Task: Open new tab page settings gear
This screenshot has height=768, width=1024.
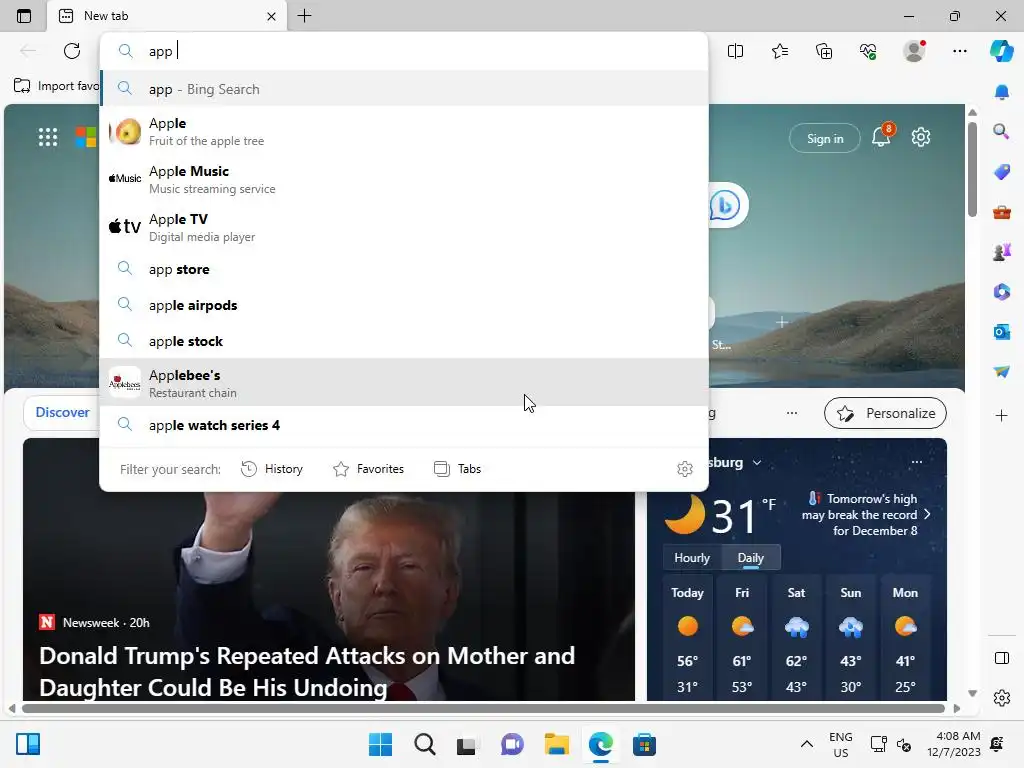Action: click(x=921, y=137)
